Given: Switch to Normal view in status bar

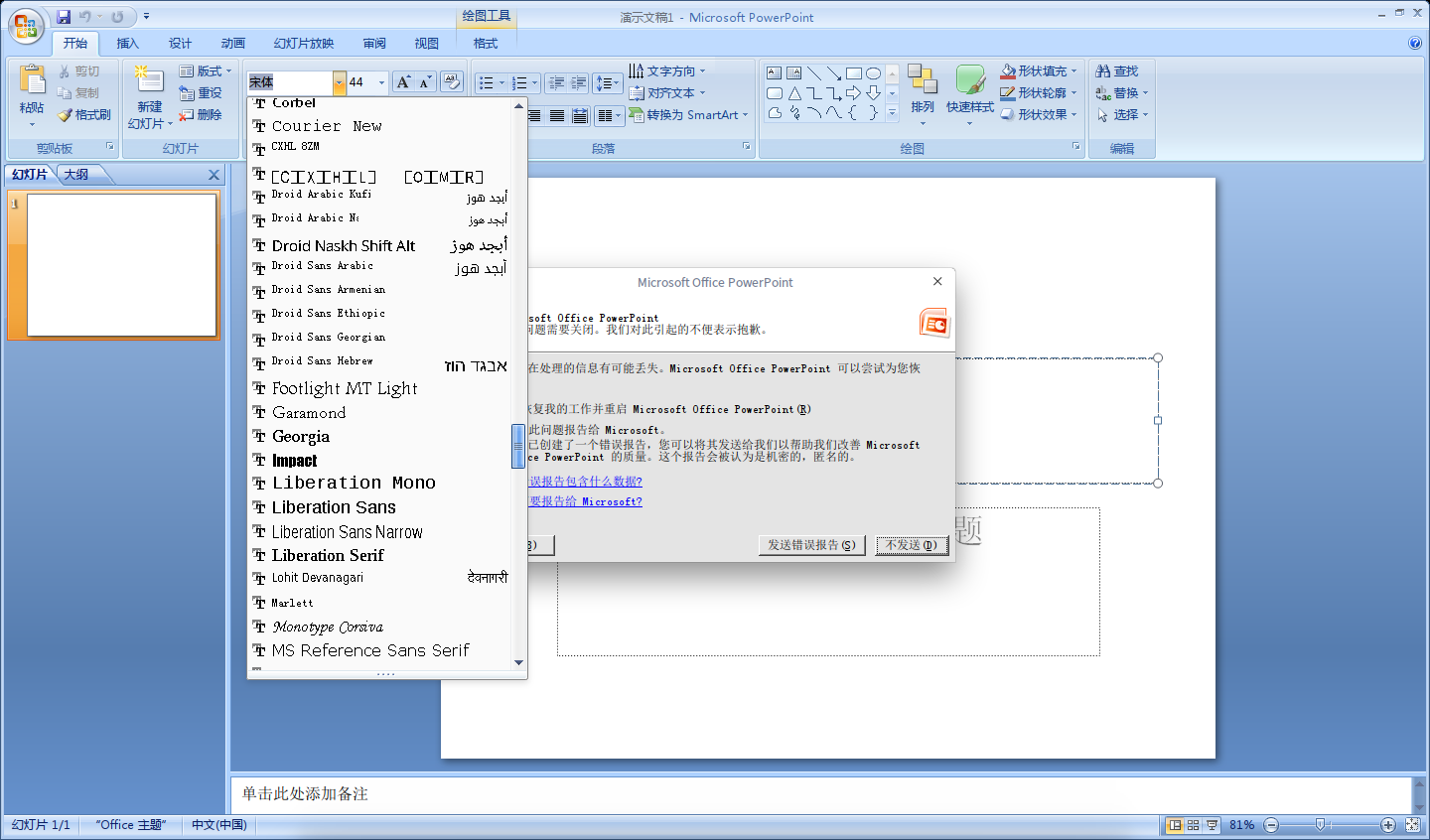Looking at the screenshot, I should (x=1175, y=825).
